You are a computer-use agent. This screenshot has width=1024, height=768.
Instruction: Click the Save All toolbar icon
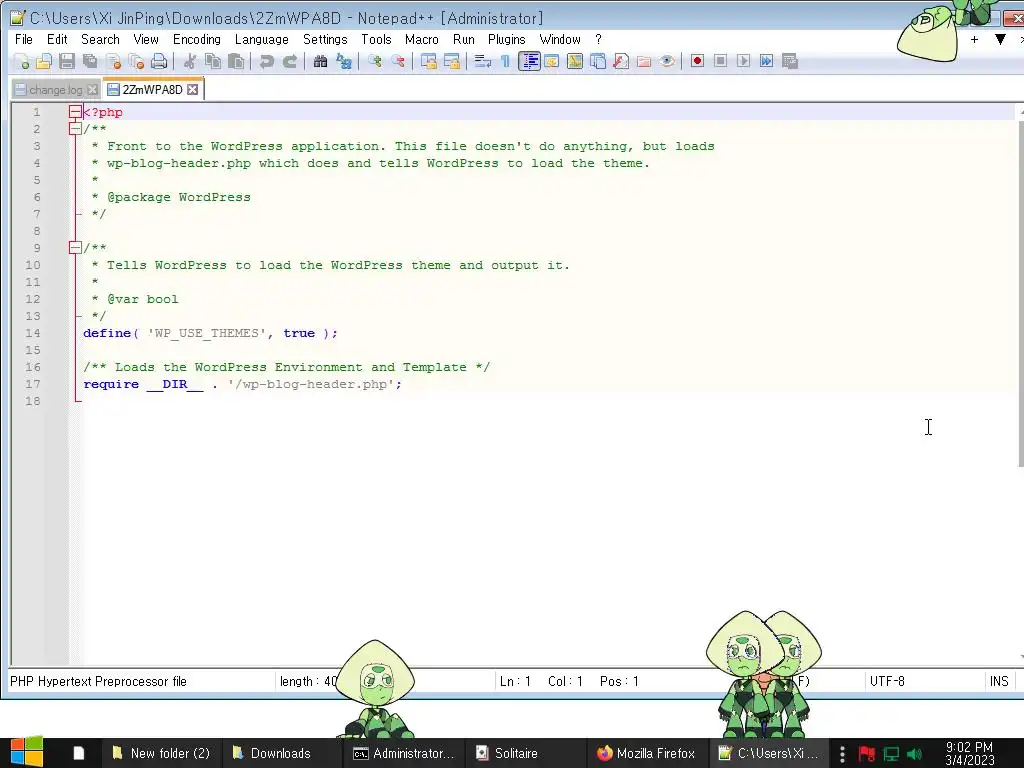[89, 61]
